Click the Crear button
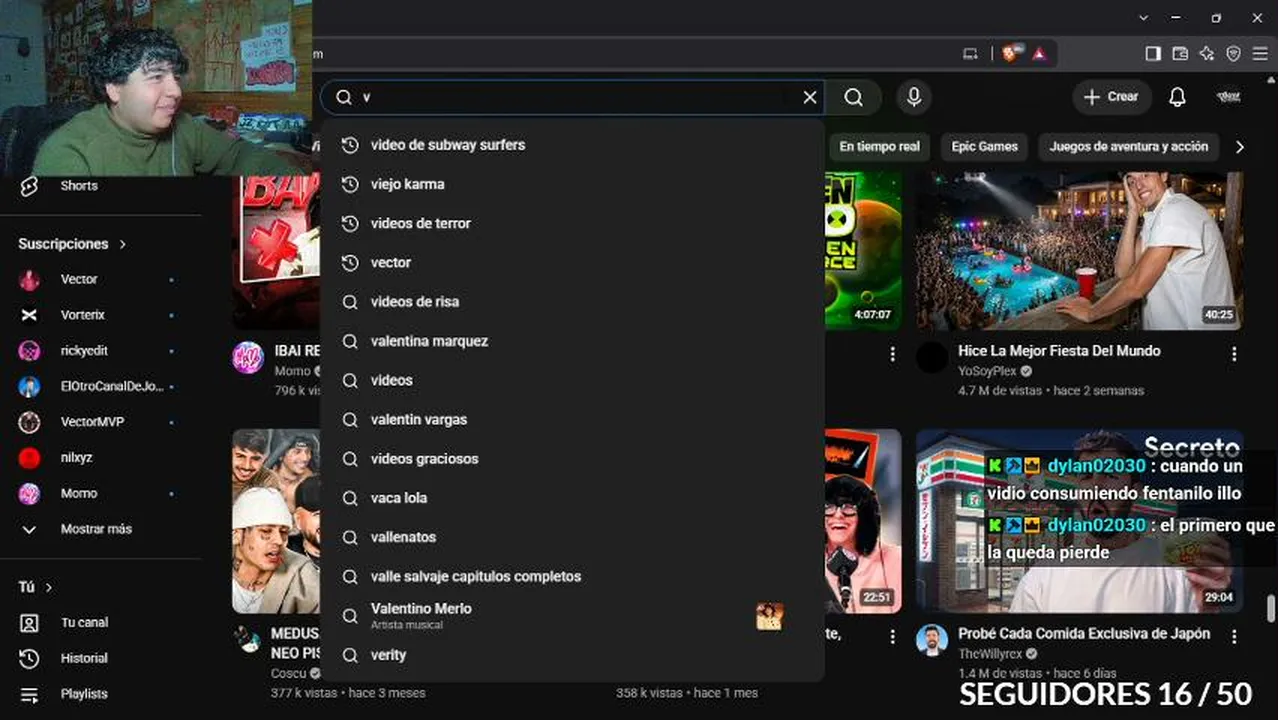 pos(1111,97)
